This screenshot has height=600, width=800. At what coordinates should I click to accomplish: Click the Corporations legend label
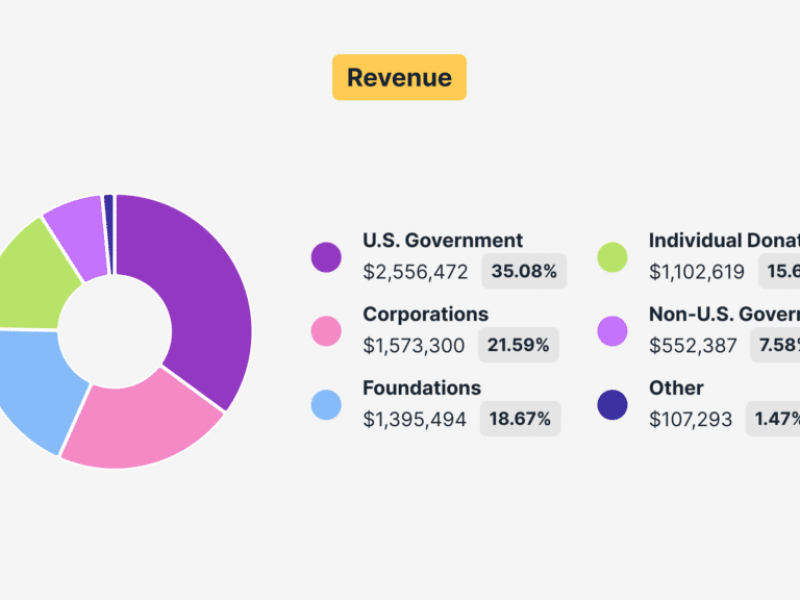point(425,314)
